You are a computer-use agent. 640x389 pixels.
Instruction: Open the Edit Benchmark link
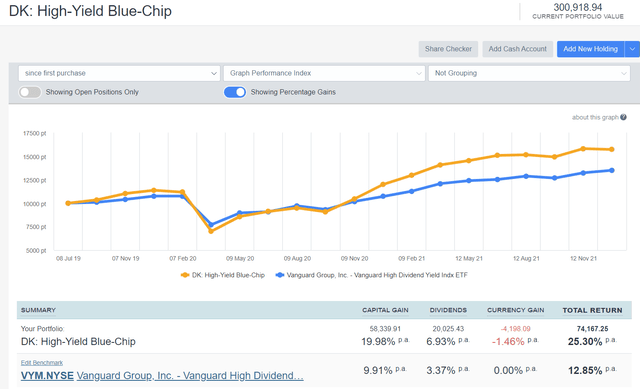click(x=42, y=362)
